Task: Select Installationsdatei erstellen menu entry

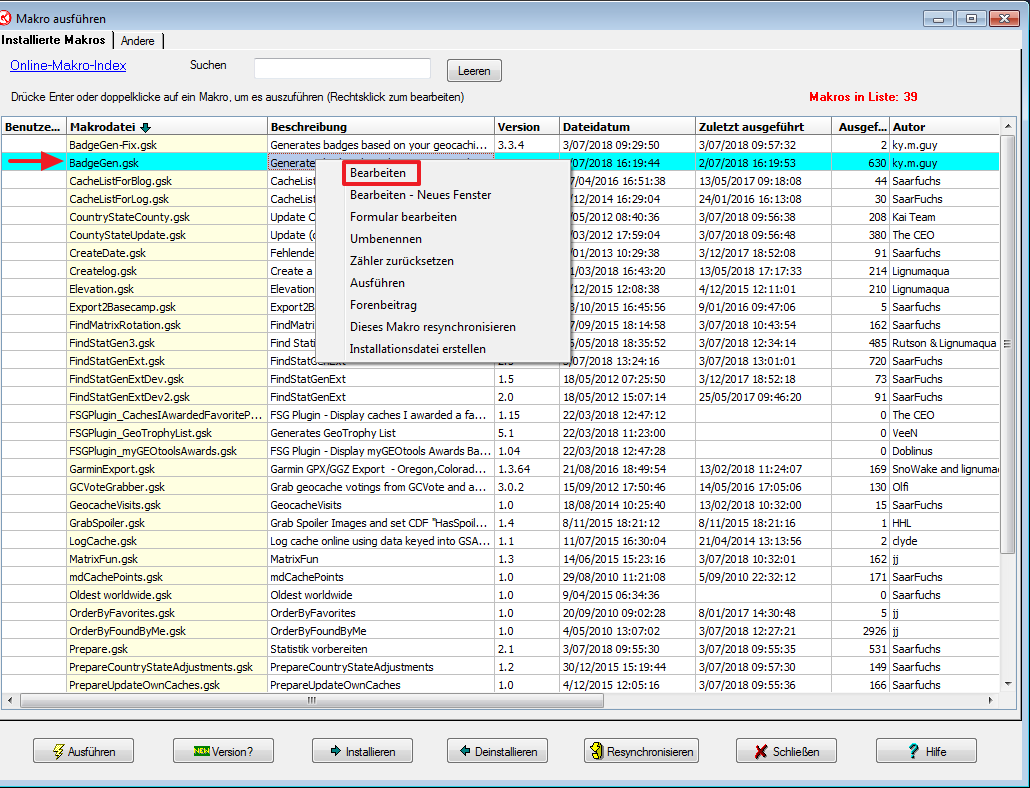Action: coord(418,349)
